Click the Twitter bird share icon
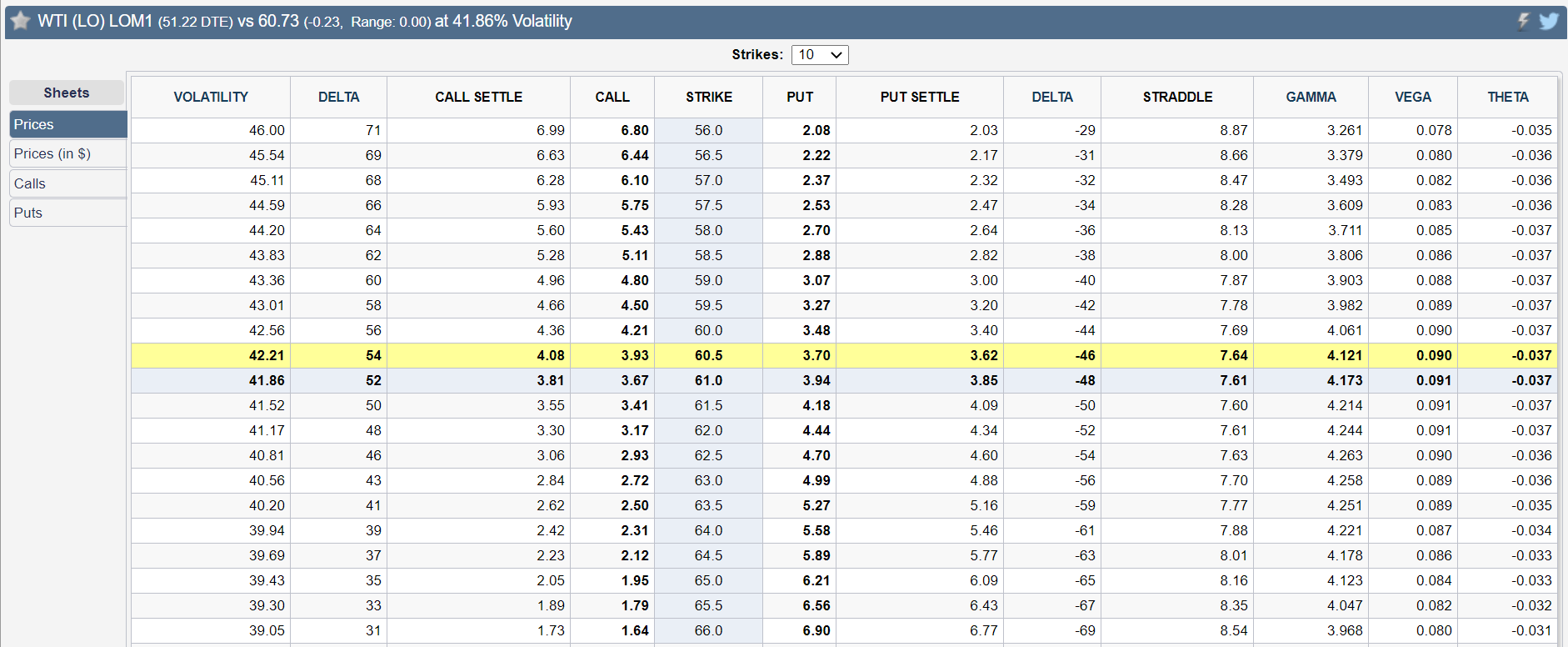This screenshot has height=647, width=1568. [x=1549, y=21]
